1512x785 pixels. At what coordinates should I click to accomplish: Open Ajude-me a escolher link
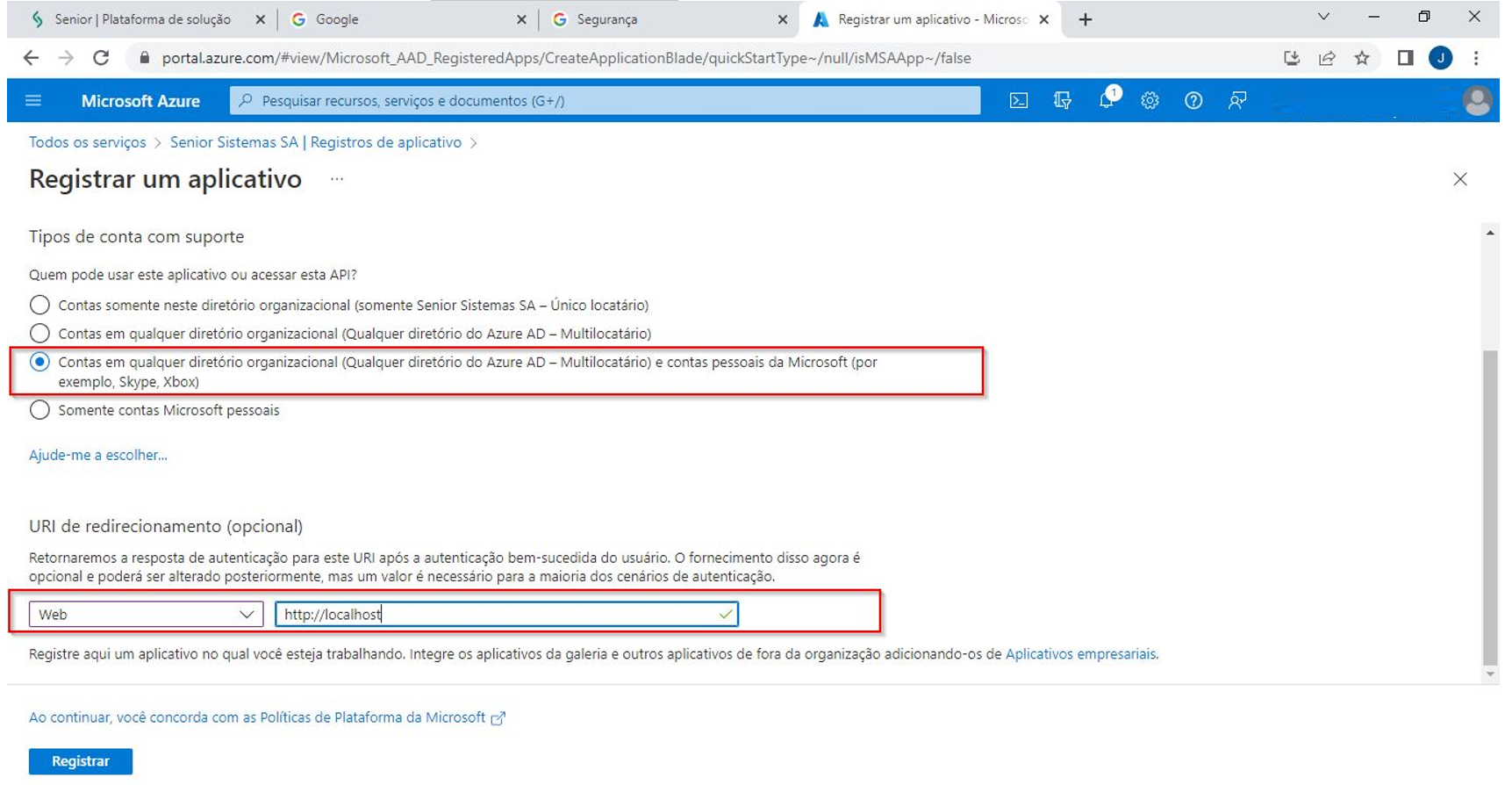coord(98,455)
